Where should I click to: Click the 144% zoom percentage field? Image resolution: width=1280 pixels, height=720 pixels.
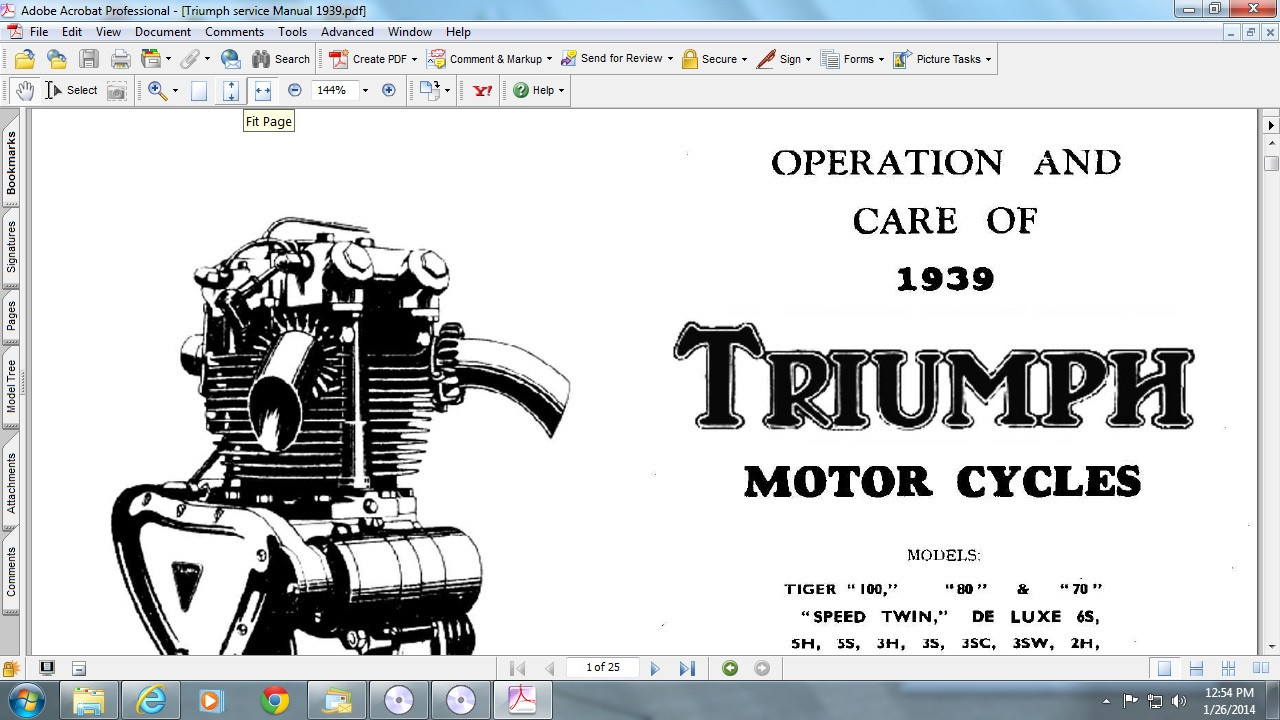tap(333, 90)
